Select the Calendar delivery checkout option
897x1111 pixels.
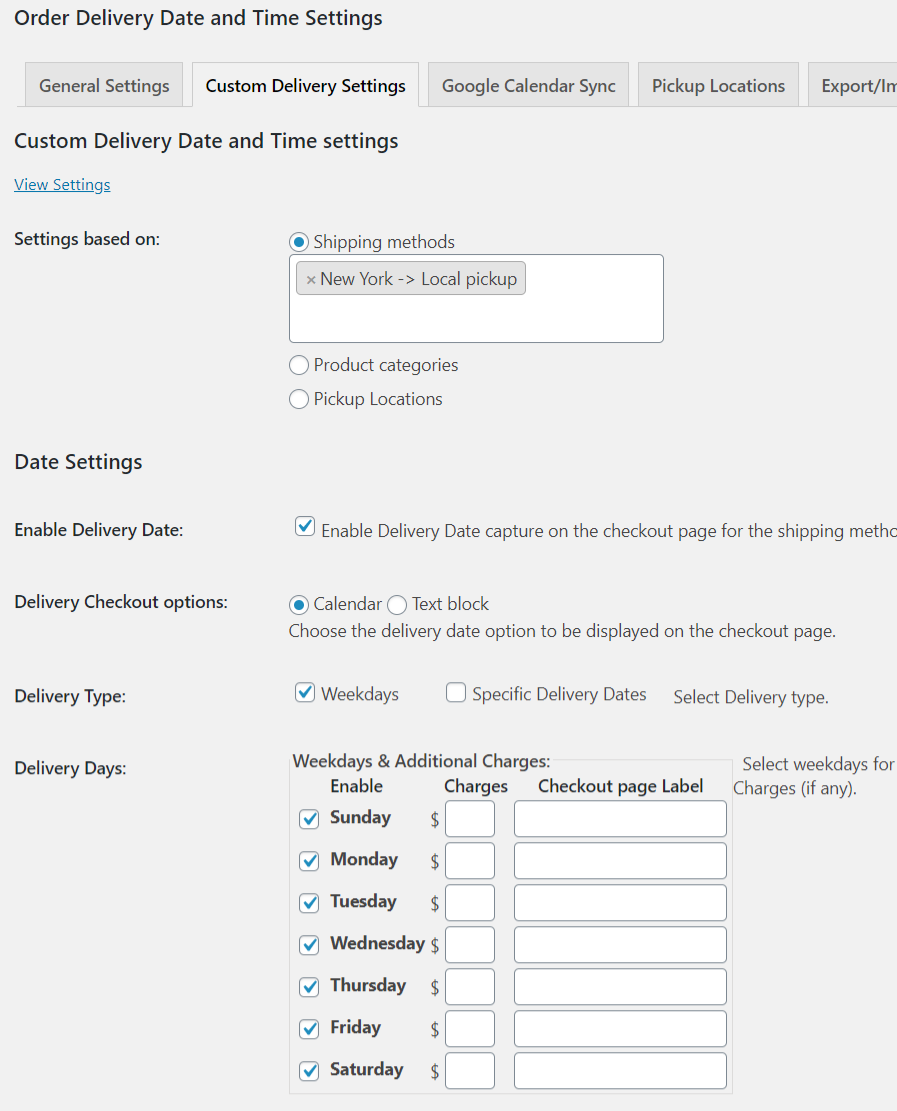click(301, 604)
